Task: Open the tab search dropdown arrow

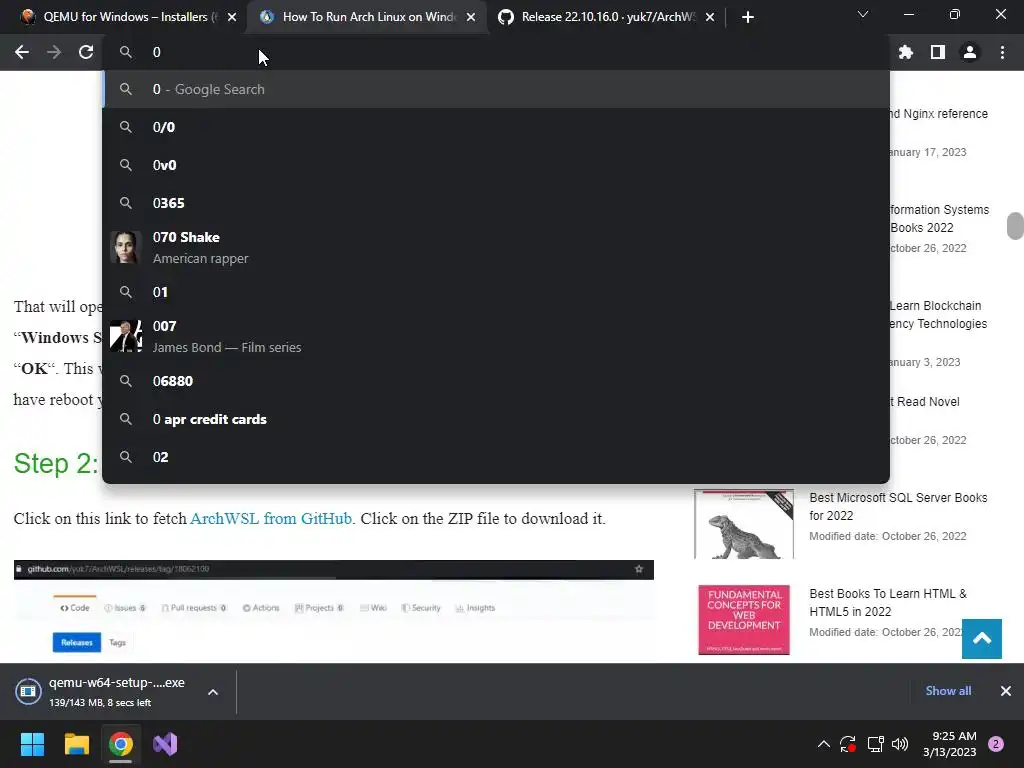Action: [x=863, y=14]
